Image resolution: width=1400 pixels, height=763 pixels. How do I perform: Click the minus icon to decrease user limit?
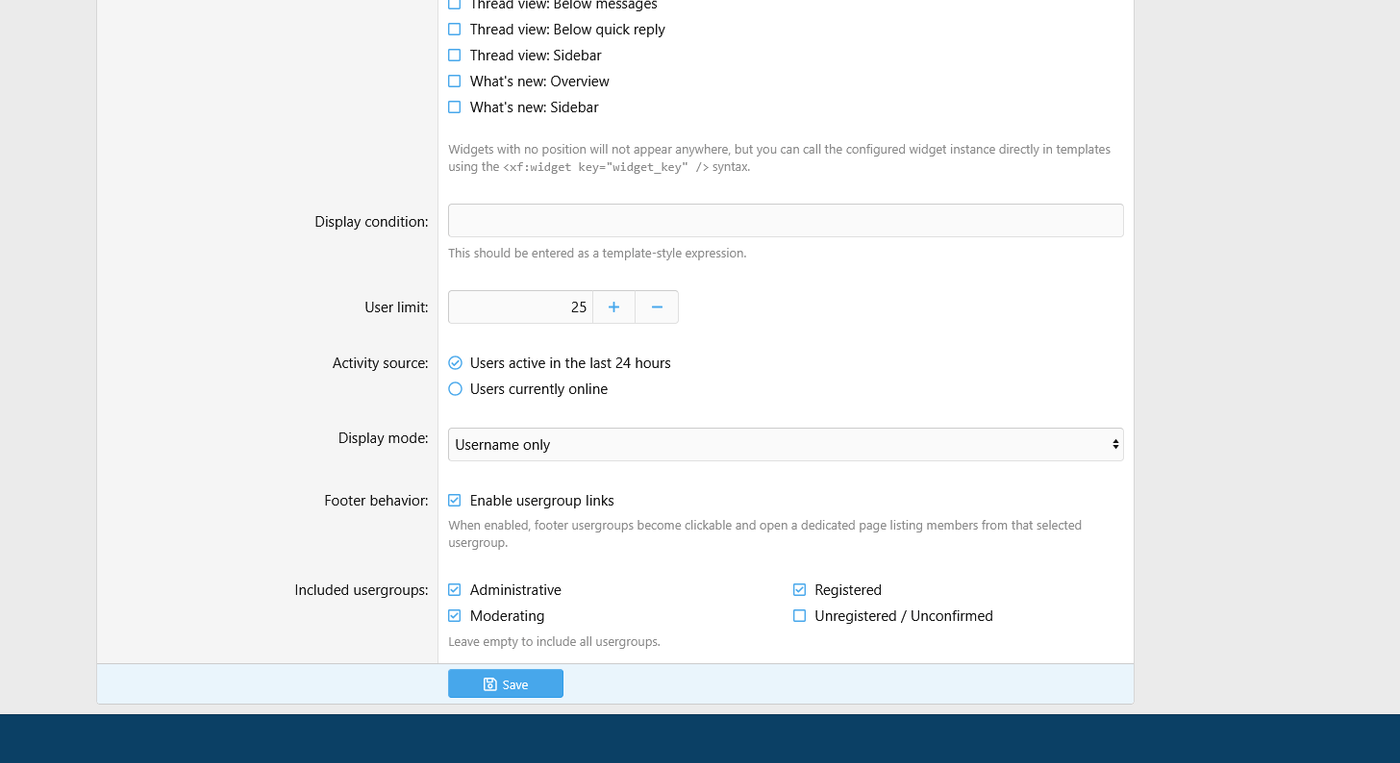[657, 307]
